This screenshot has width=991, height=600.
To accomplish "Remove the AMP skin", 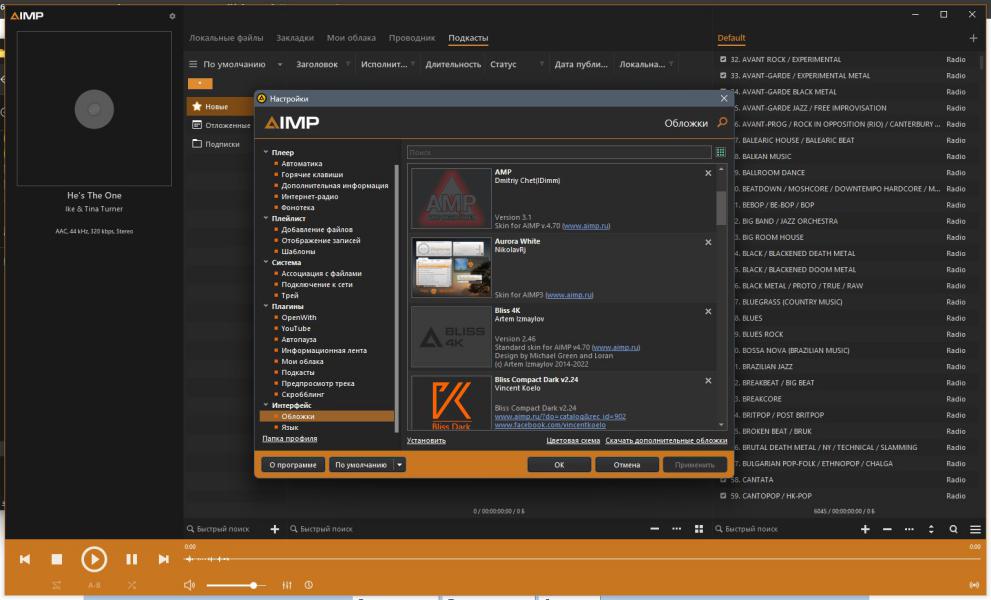I will point(708,173).
